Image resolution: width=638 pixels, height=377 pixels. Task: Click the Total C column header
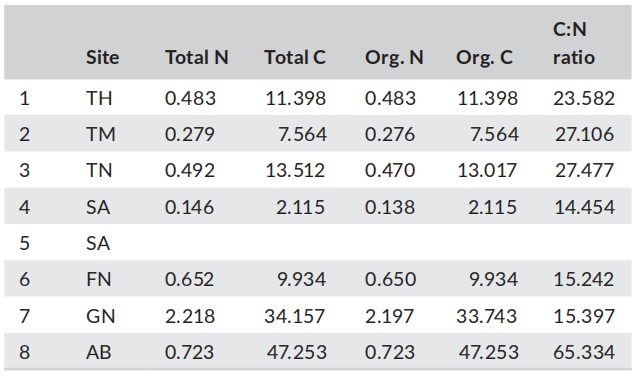pyautogui.click(x=295, y=57)
